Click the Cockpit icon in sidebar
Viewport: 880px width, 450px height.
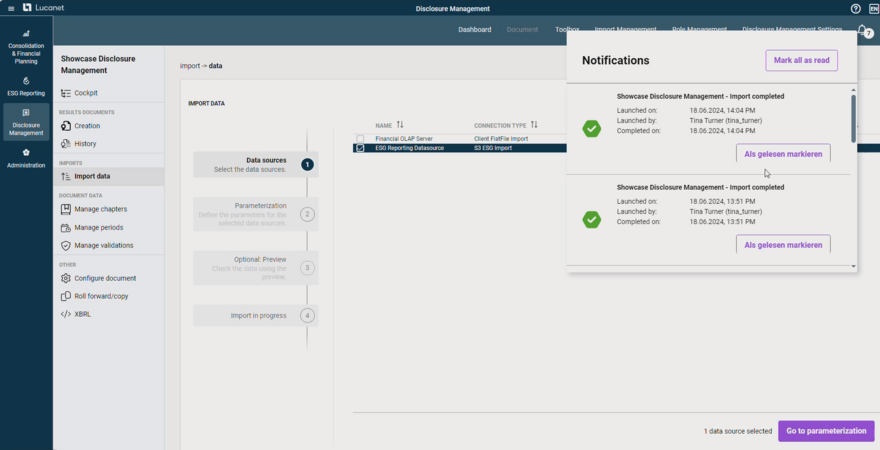pos(66,93)
